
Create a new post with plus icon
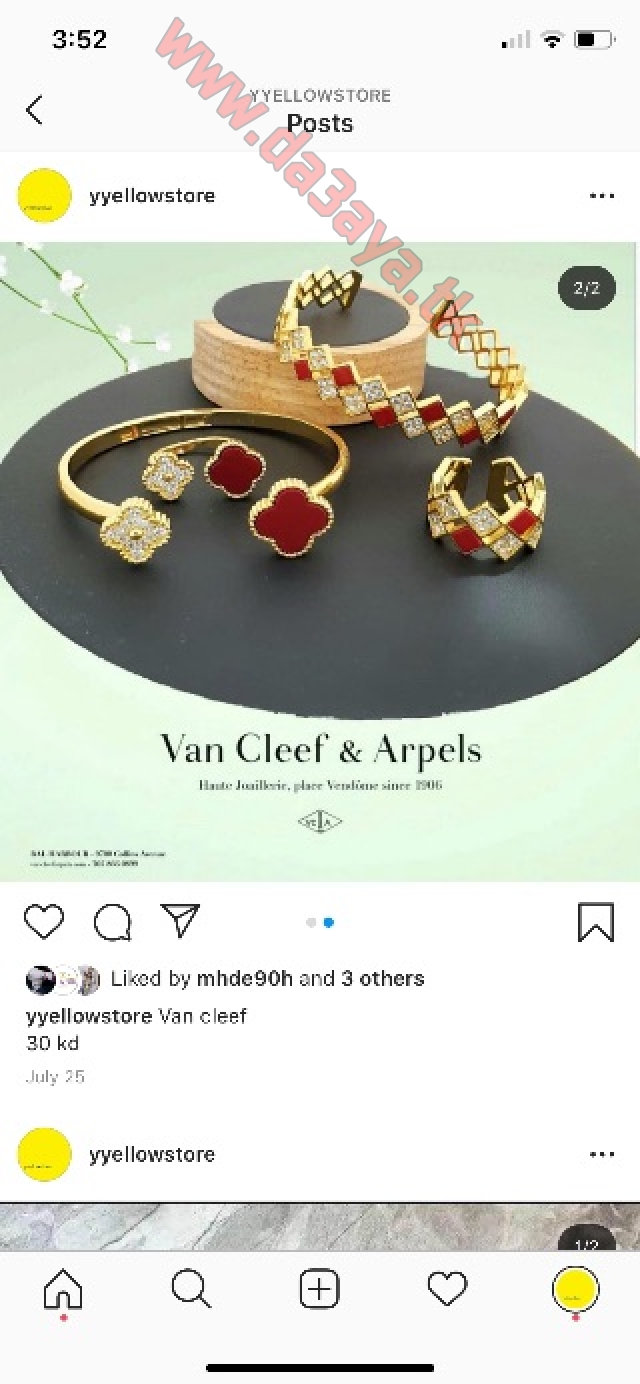click(x=319, y=1289)
